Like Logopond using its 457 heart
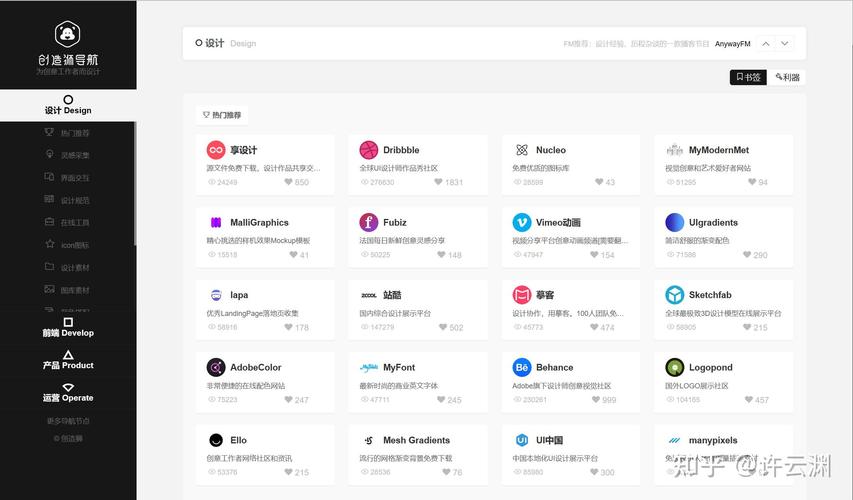The height and width of the screenshot is (500, 853). [749, 399]
